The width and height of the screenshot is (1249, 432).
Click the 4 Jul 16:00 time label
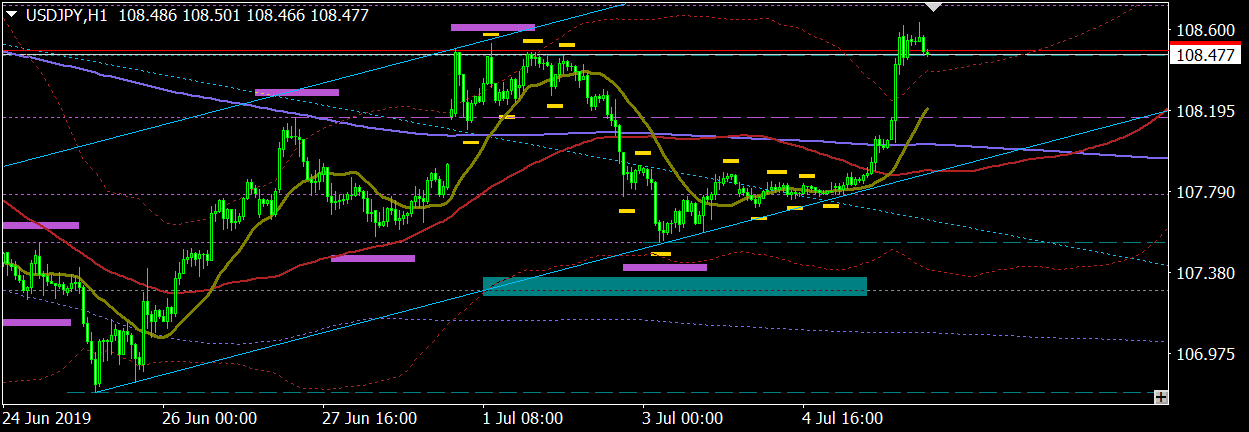pos(843,417)
